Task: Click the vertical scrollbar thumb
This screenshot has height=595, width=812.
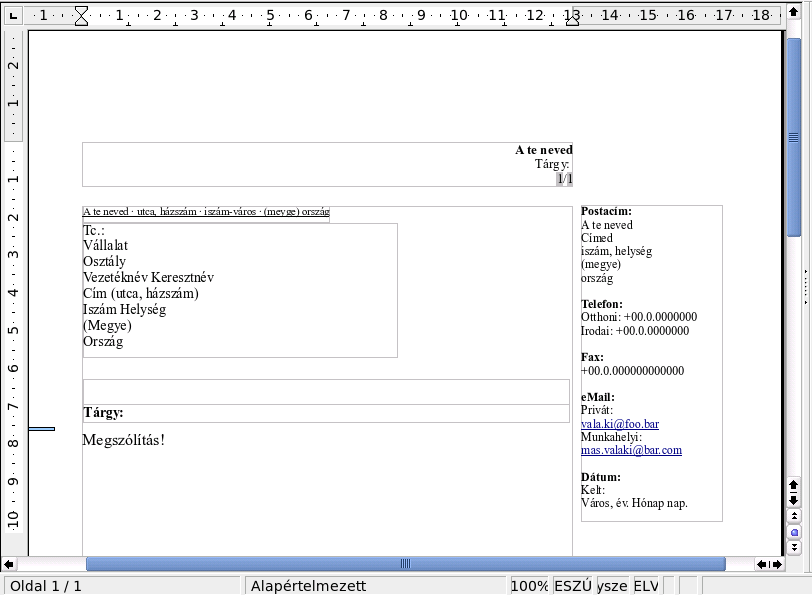Action: point(793,137)
